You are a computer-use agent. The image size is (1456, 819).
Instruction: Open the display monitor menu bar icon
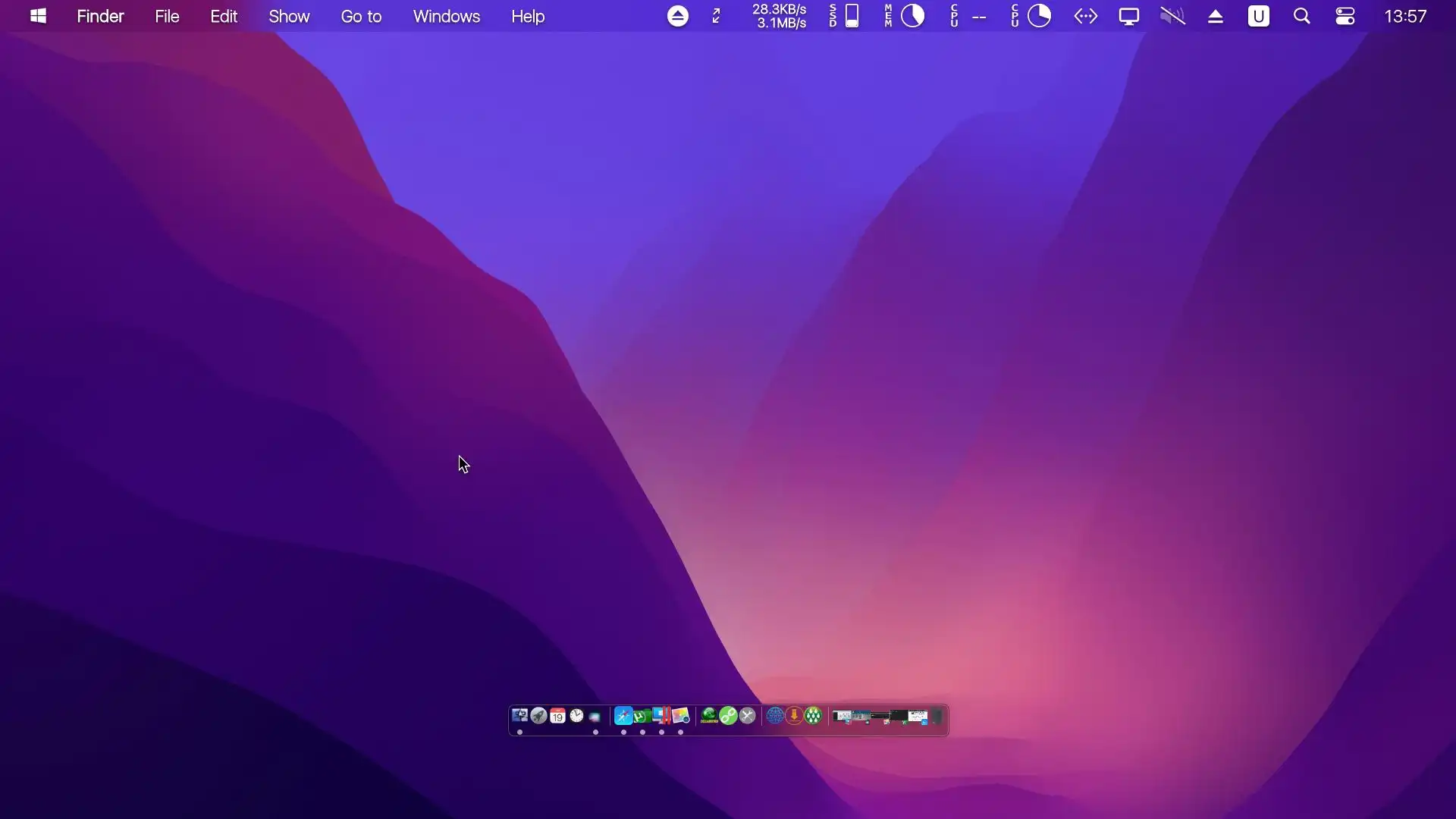[x=1128, y=16]
